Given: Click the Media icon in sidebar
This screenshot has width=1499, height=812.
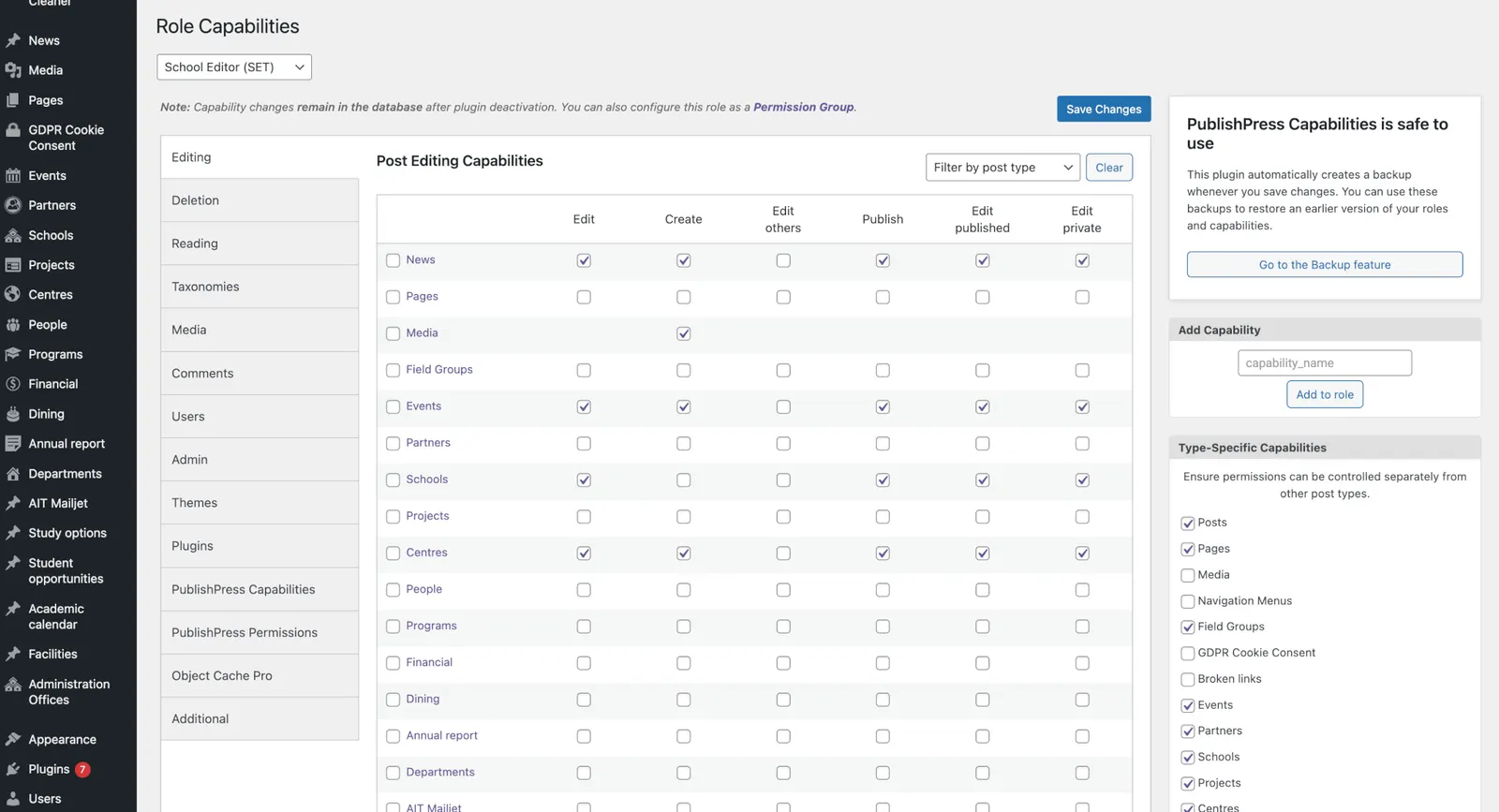Looking at the screenshot, I should point(13,70).
